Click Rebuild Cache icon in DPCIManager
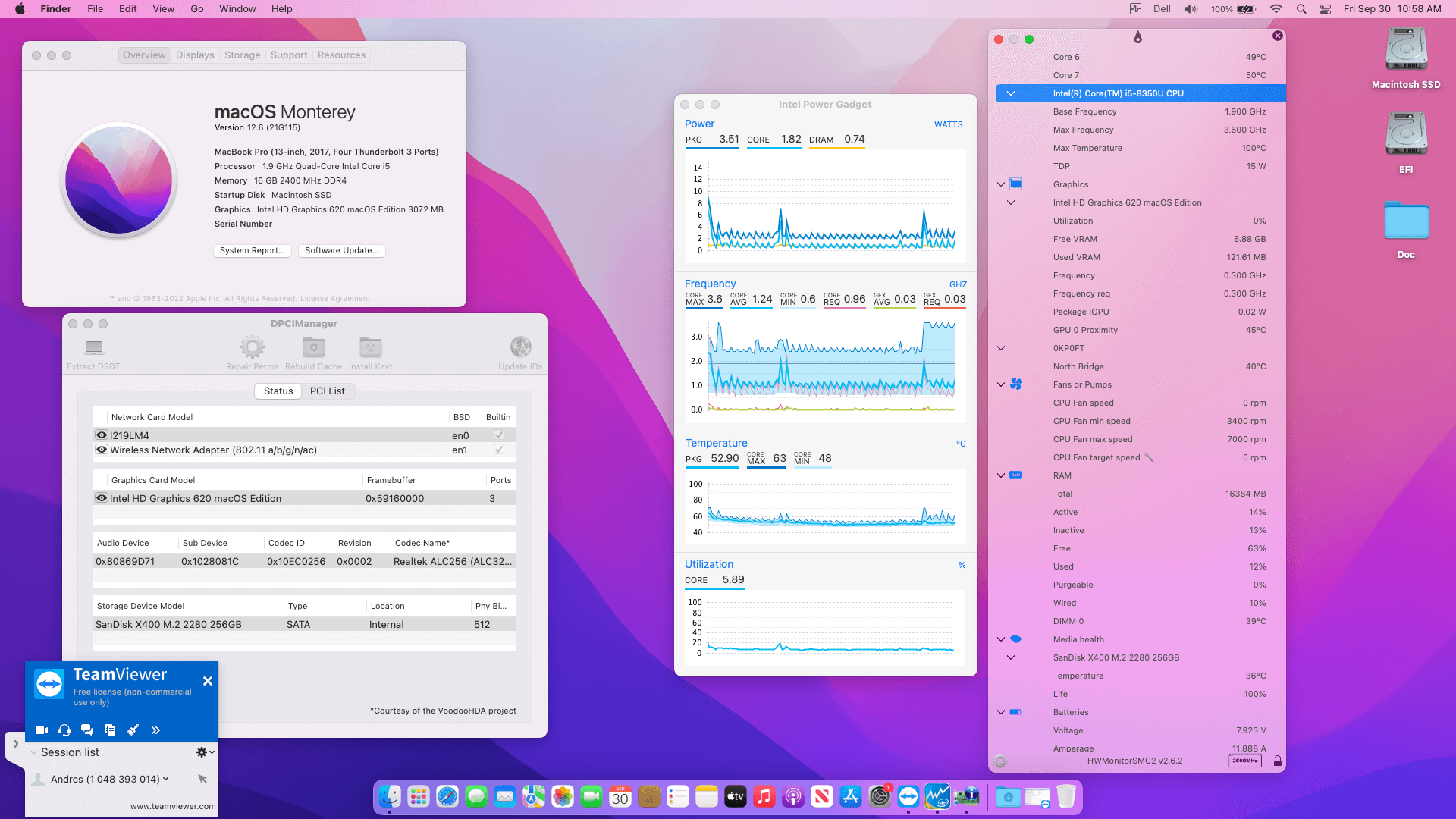This screenshot has width=1456, height=819. coord(314,347)
